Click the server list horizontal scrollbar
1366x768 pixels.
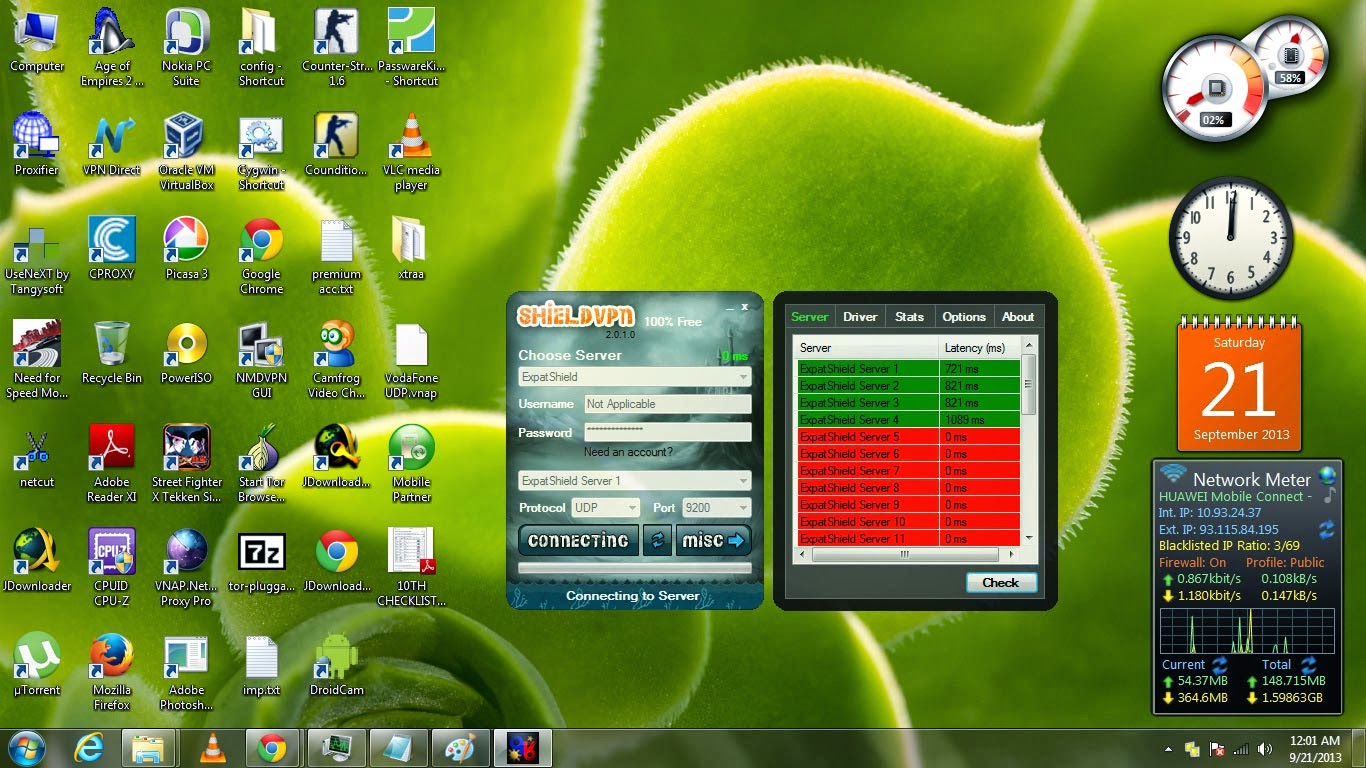pyautogui.click(x=903, y=554)
